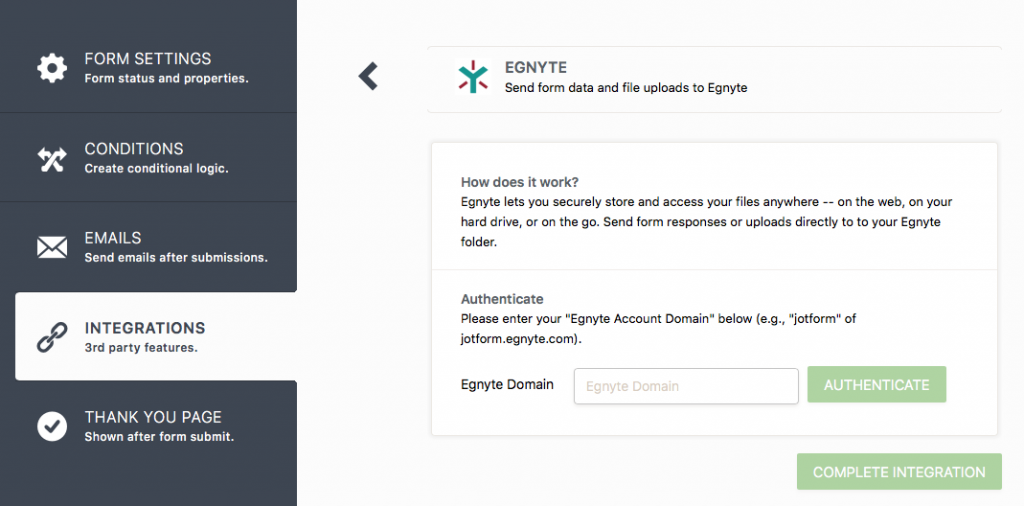Select the Integrations tab label
This screenshot has height=506, width=1024.
(x=145, y=328)
